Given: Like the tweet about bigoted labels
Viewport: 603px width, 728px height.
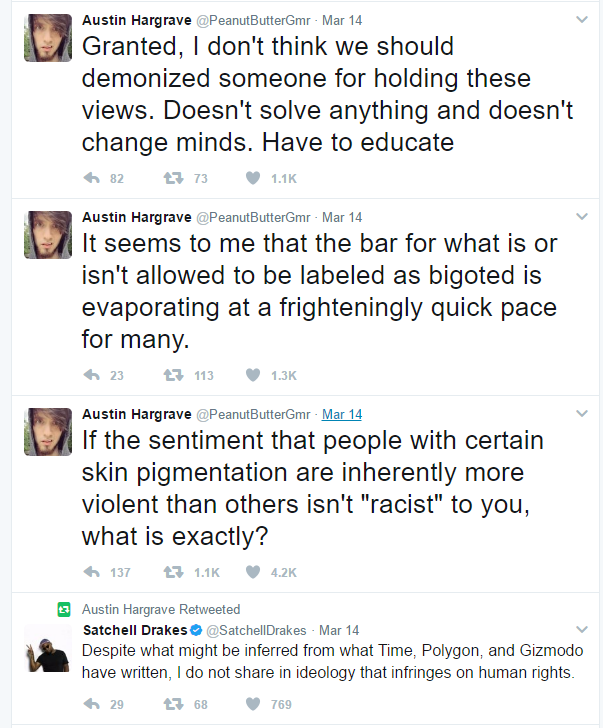Looking at the screenshot, I should [253, 375].
